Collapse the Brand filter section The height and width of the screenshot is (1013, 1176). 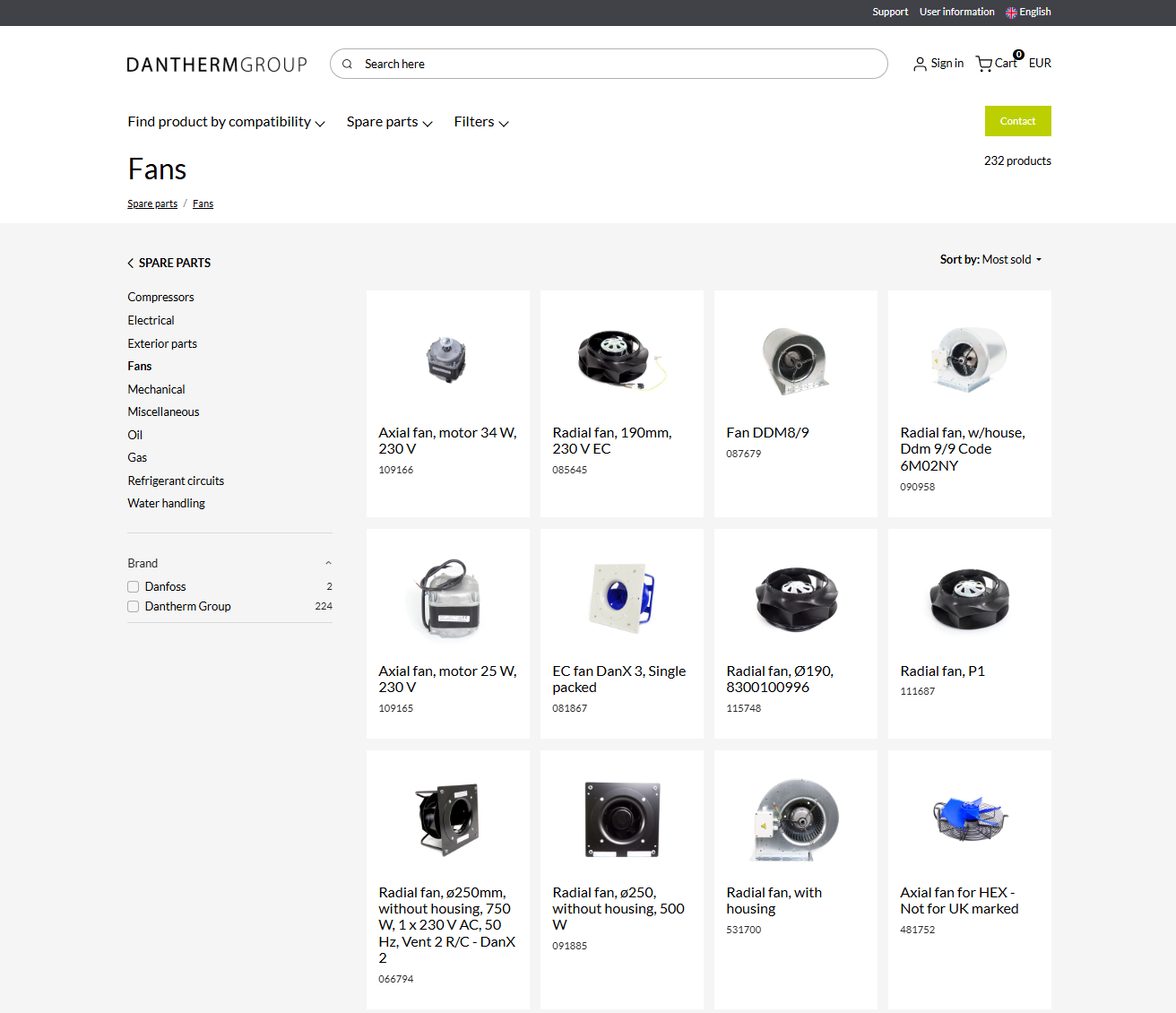coord(328,563)
